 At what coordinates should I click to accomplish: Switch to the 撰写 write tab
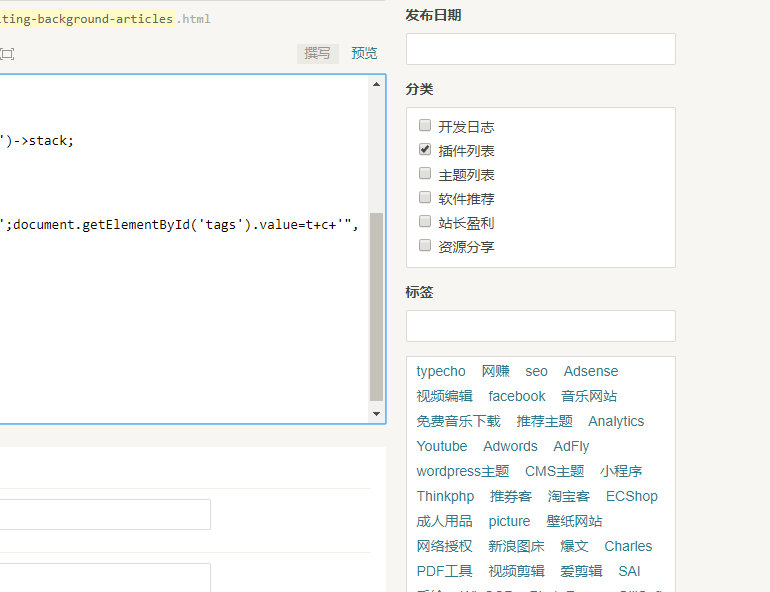click(x=317, y=54)
